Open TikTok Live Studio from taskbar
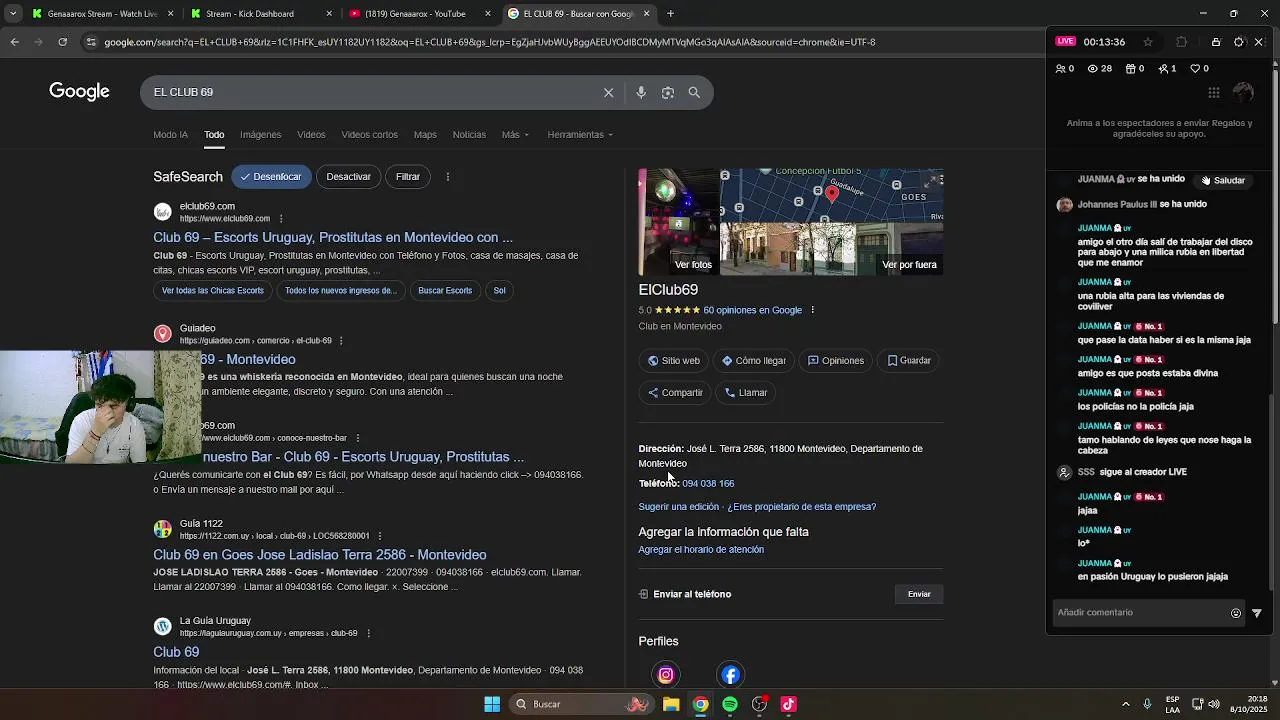1280x720 pixels. [x=789, y=704]
